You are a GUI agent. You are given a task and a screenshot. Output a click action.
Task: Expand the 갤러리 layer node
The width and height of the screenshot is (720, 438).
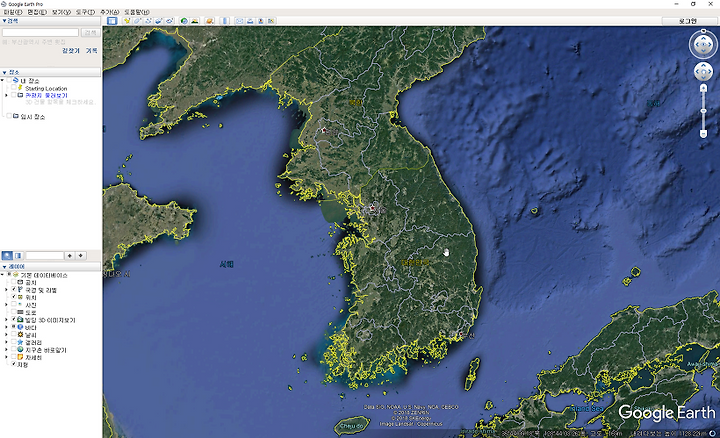click(x=6, y=342)
